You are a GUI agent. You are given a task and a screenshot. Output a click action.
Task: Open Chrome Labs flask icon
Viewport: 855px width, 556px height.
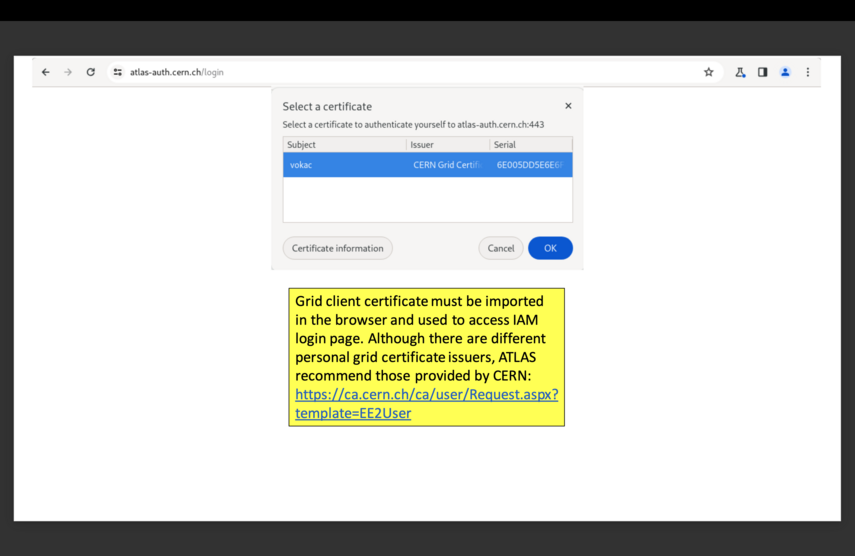740,72
